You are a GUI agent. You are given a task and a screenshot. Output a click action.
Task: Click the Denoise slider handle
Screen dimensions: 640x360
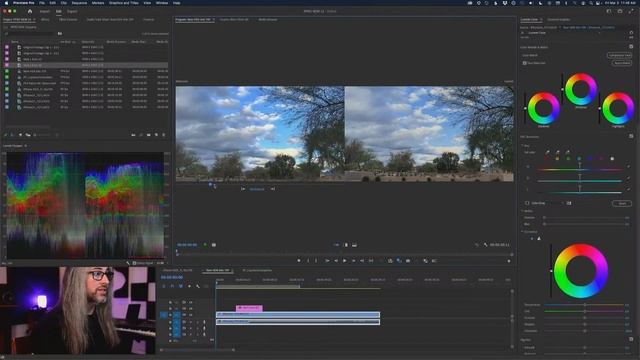point(544,218)
